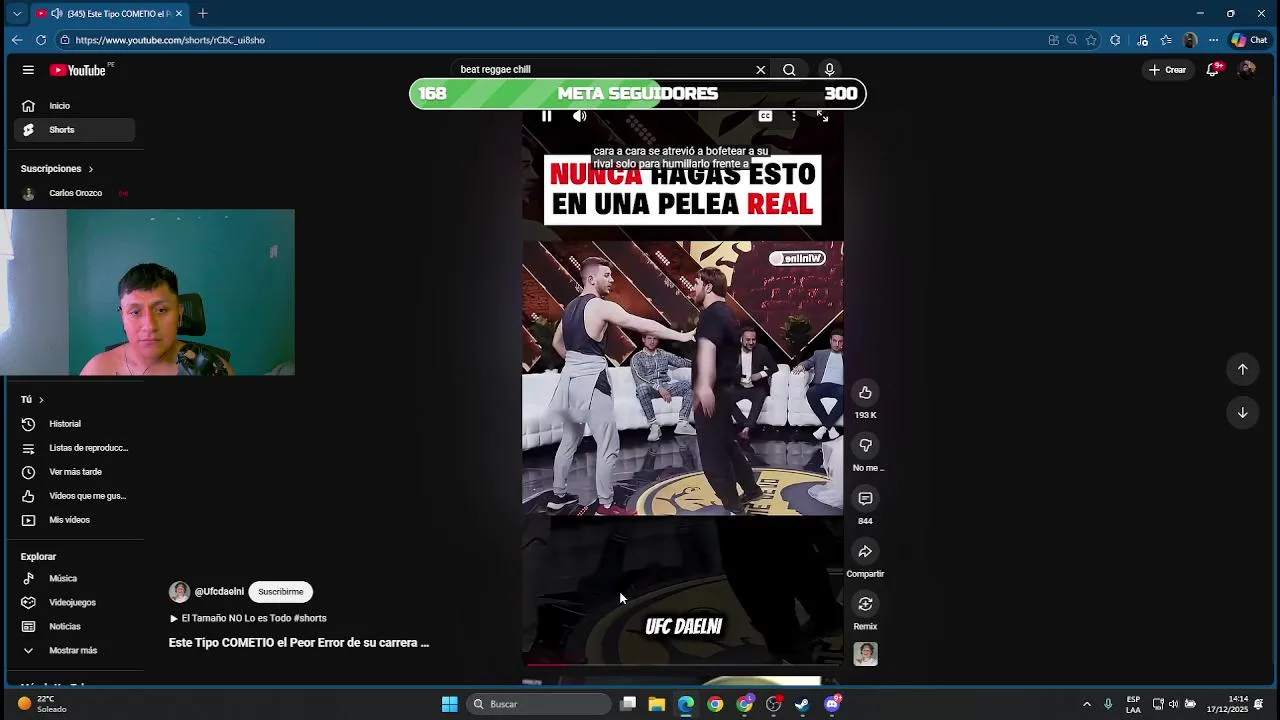Open the browser extensions puzzle icon
Image resolution: width=1280 pixels, height=720 pixels.
[1115, 40]
